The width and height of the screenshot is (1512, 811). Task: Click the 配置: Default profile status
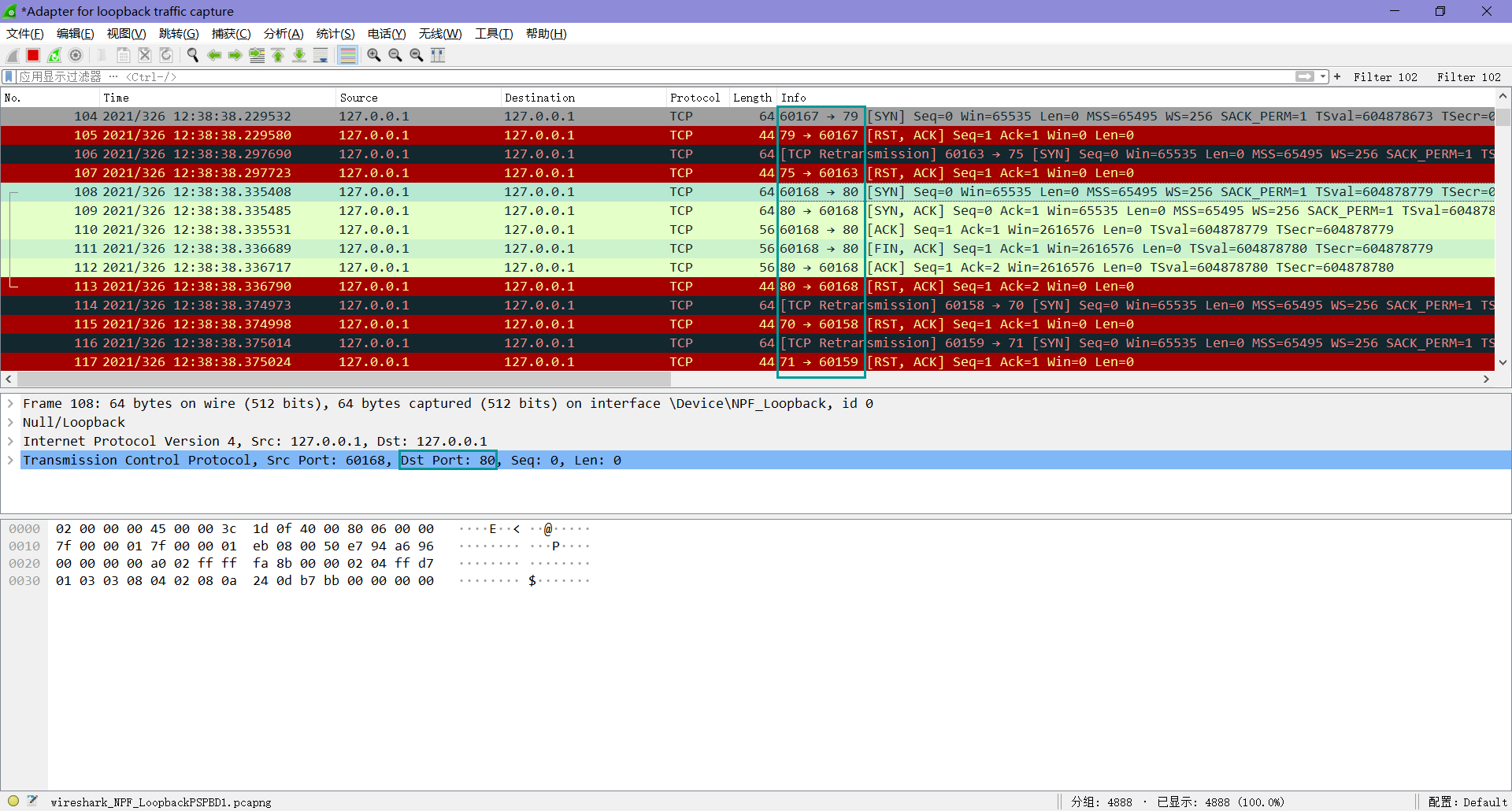[1467, 802]
